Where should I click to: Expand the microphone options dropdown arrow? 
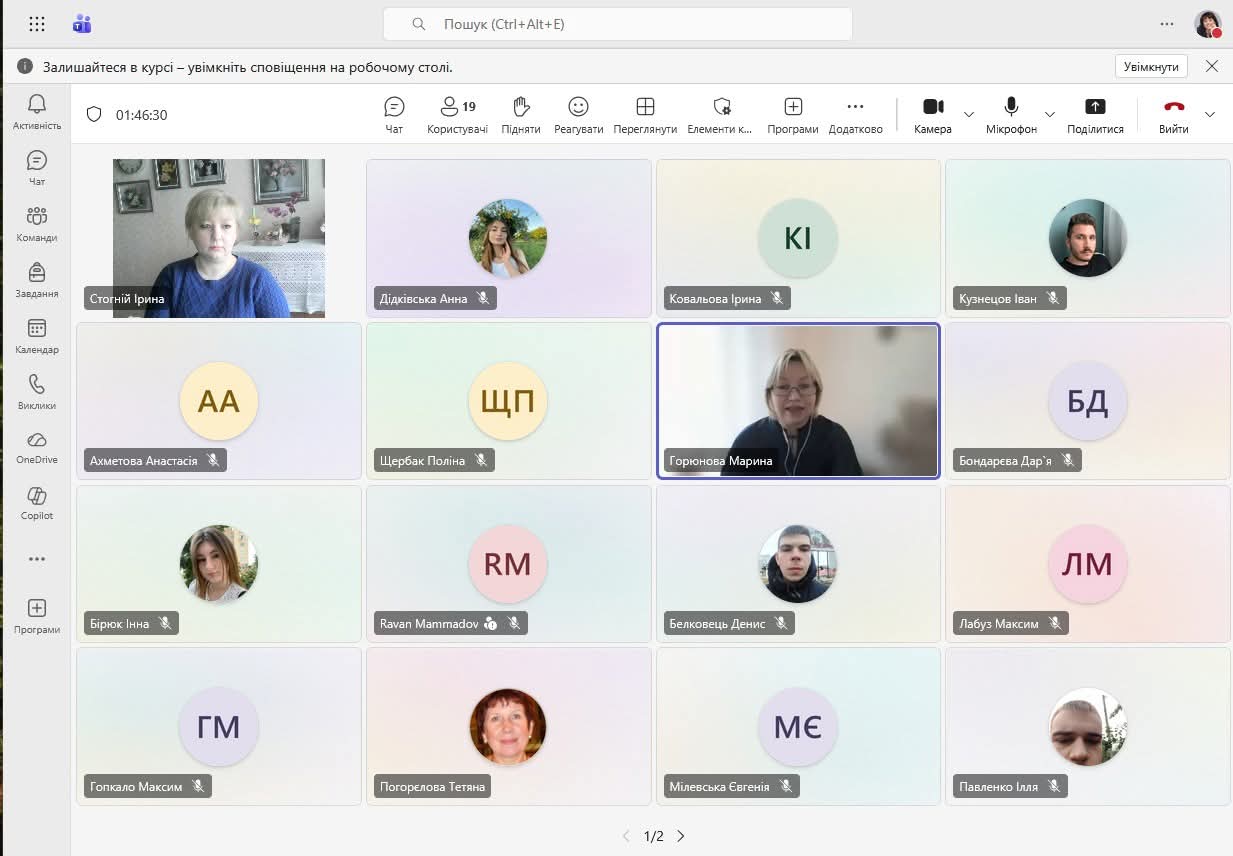click(1049, 114)
